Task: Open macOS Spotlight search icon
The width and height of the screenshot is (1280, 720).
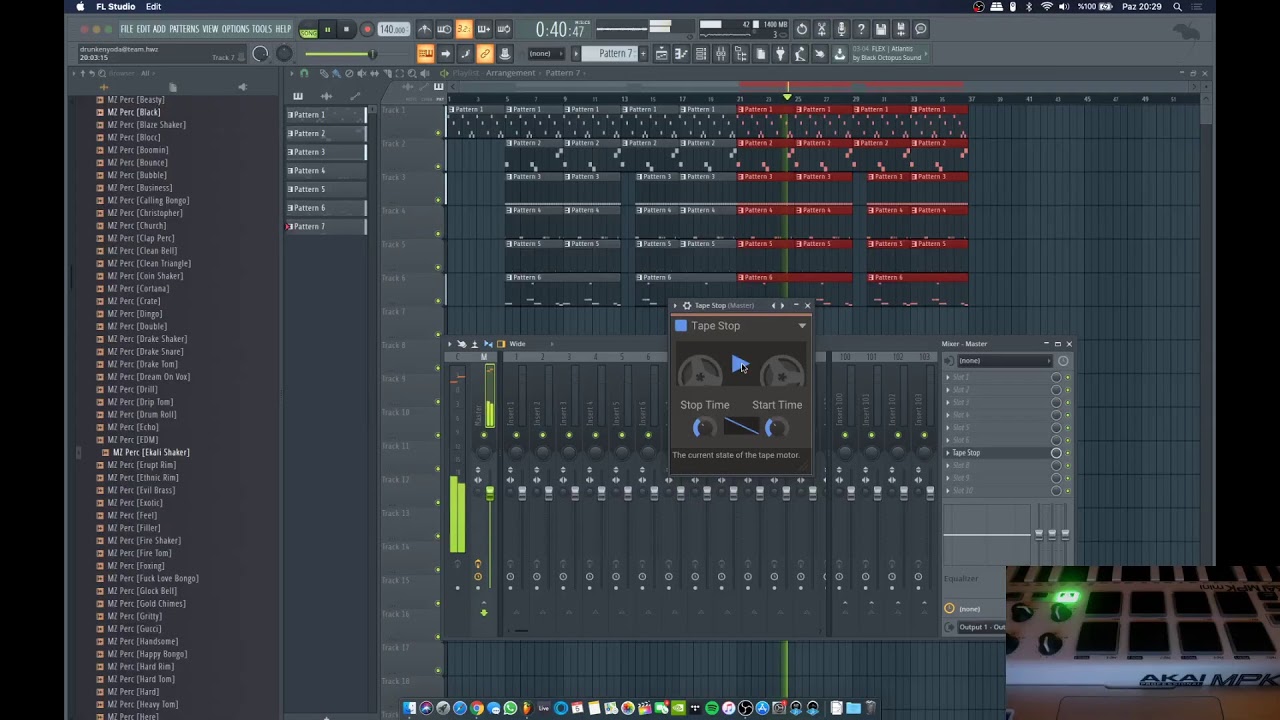Action: [1177, 7]
